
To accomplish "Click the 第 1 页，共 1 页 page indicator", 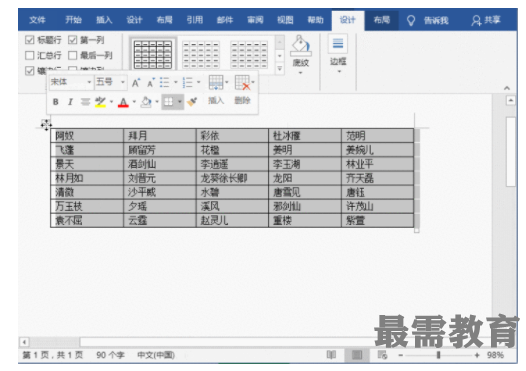I will 53,355.
